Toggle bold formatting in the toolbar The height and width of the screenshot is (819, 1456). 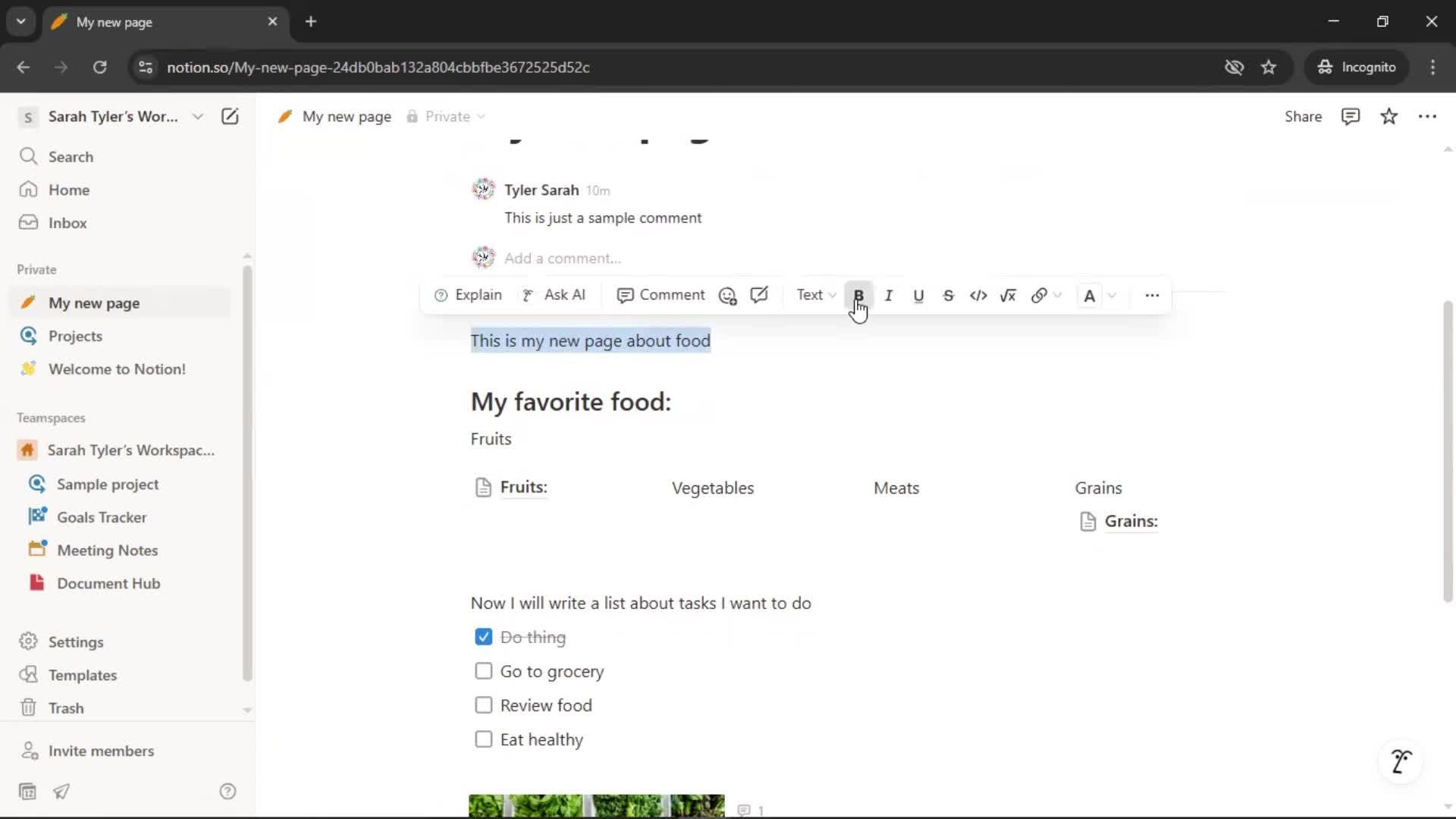coord(858,295)
